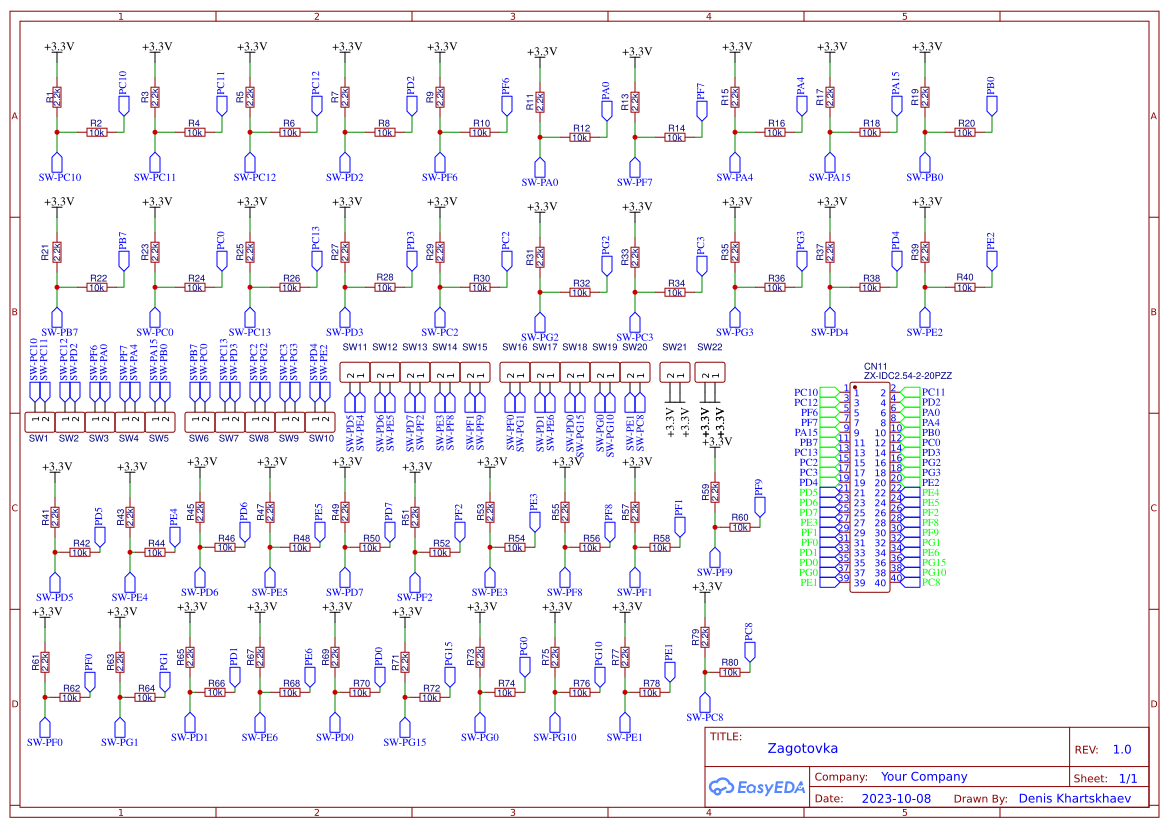The height and width of the screenshot is (829, 1169).
Task: Select the date 2023-10-08
Action: point(896,798)
